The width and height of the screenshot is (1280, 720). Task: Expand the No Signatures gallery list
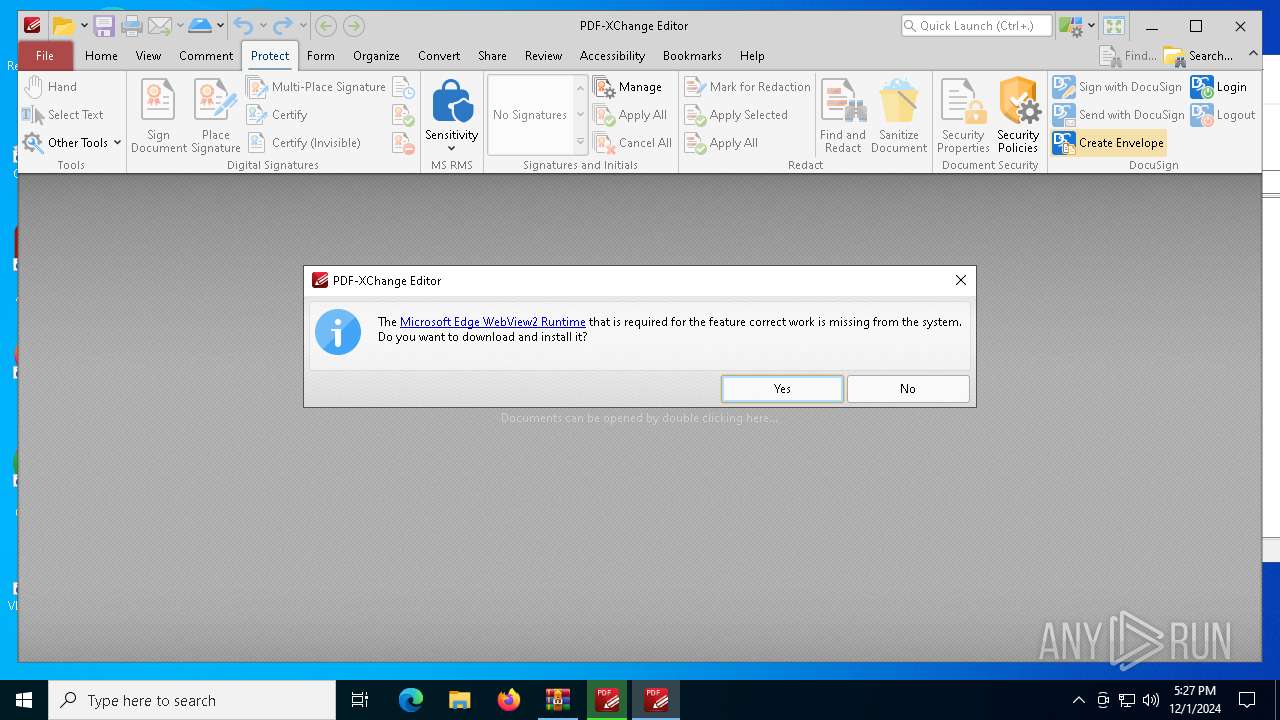[580, 144]
